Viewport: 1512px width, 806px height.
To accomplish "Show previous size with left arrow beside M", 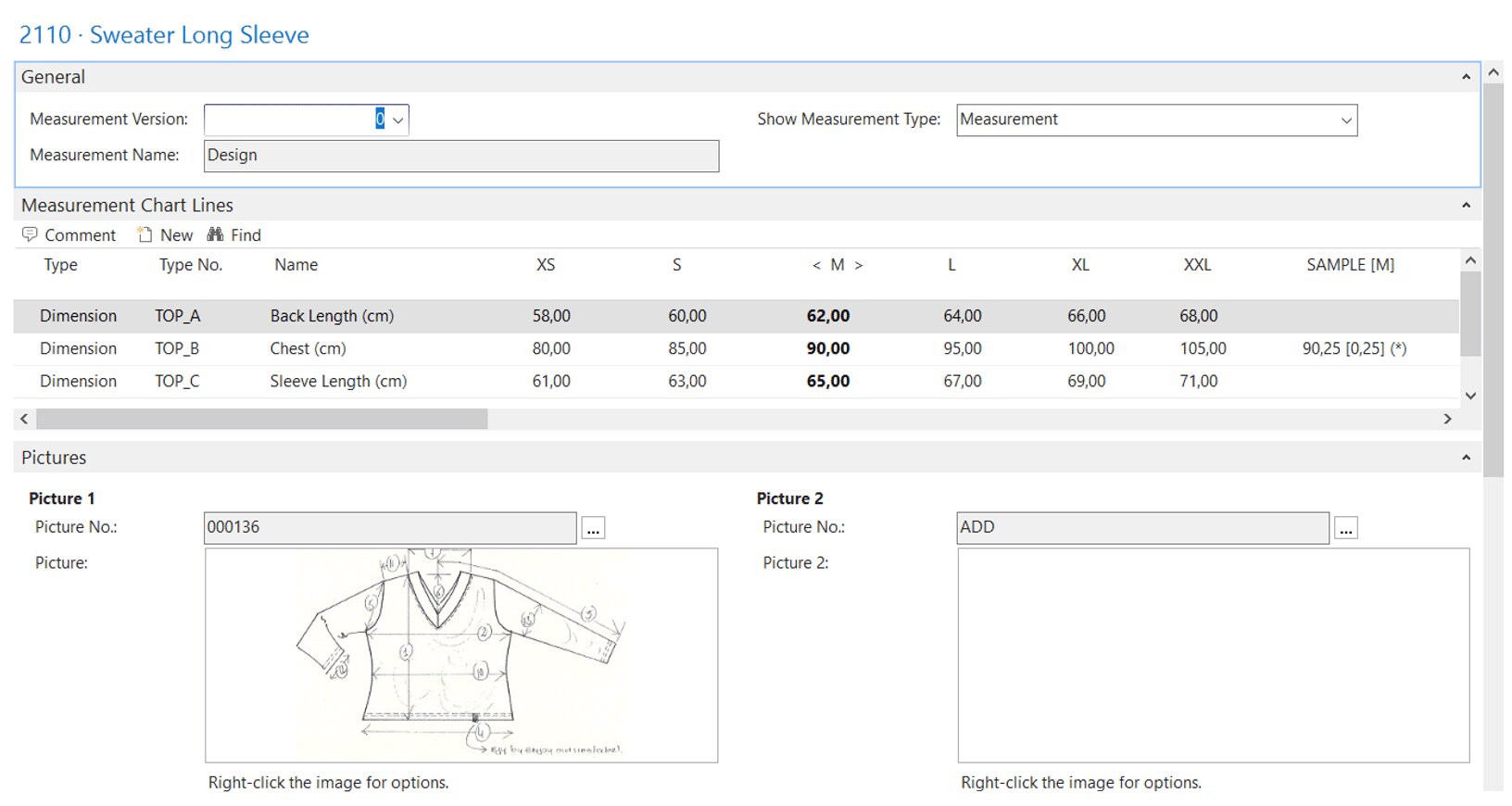I will click(816, 266).
